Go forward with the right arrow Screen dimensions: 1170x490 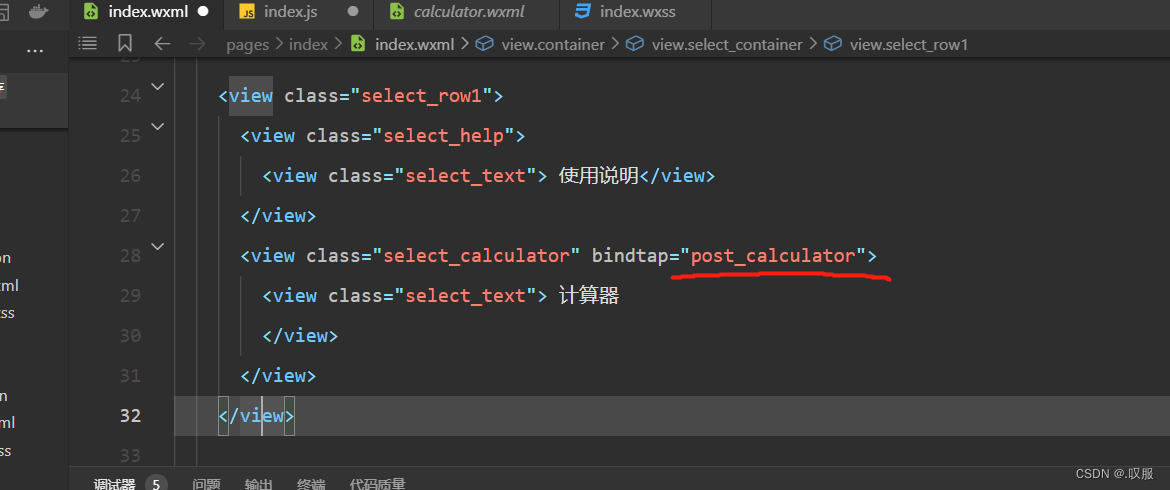click(198, 44)
